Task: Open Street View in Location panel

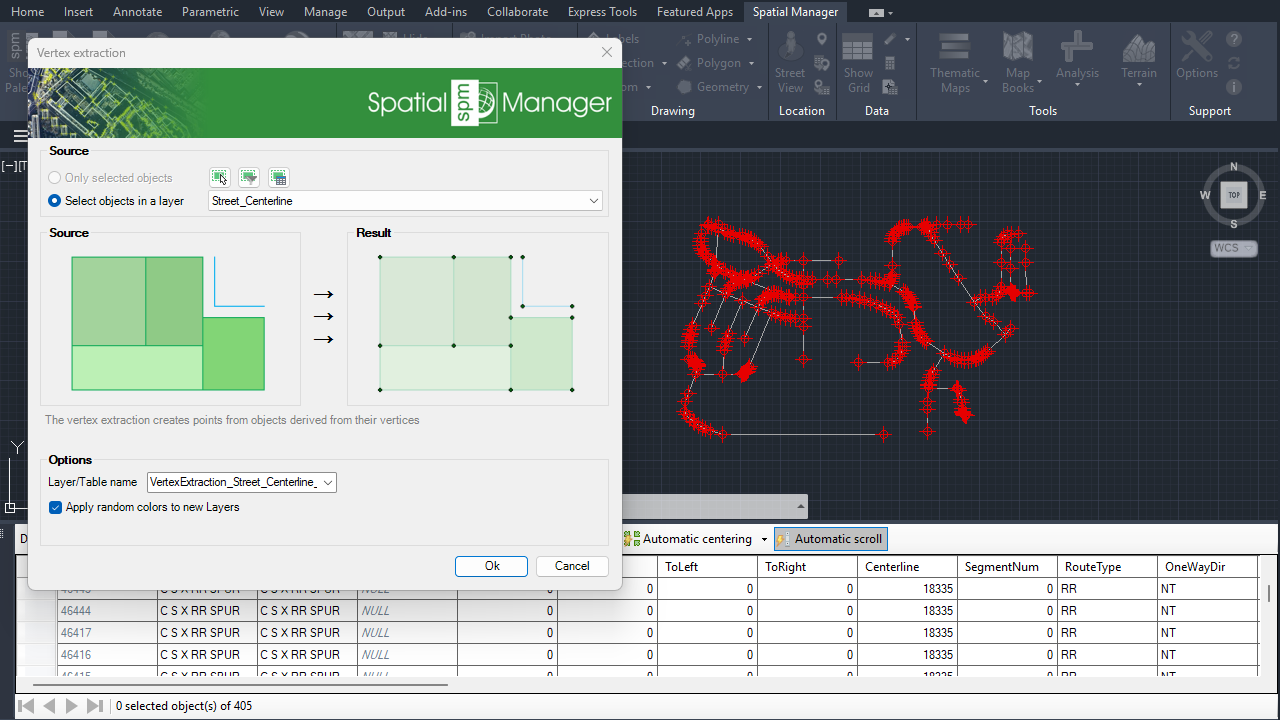Action: 790,62
